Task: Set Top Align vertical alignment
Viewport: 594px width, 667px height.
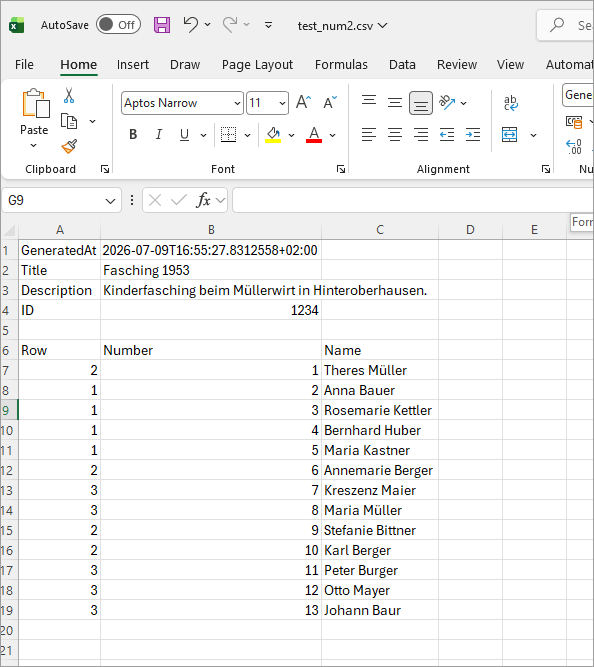Action: click(x=369, y=103)
